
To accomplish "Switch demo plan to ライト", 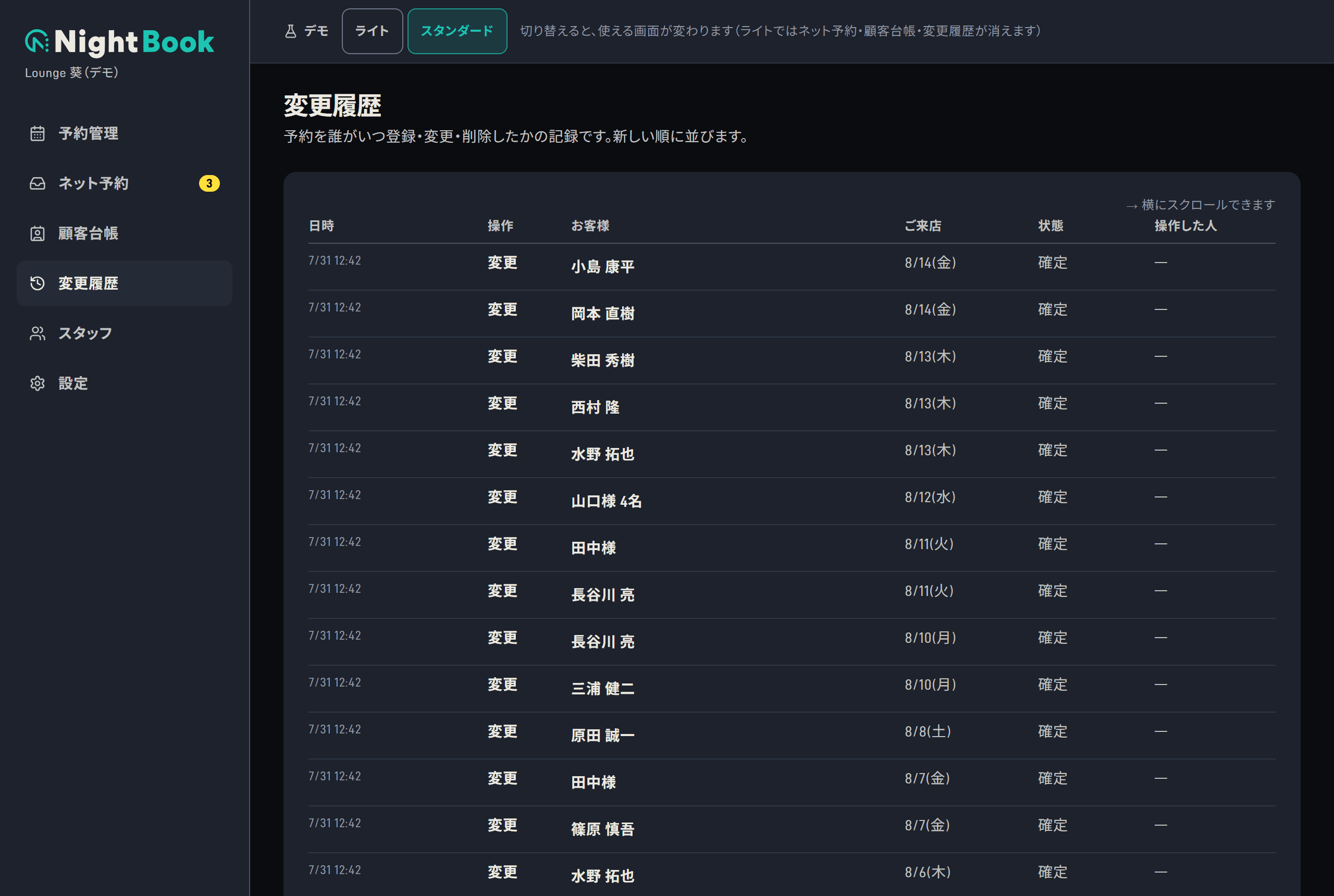I will pyautogui.click(x=372, y=31).
